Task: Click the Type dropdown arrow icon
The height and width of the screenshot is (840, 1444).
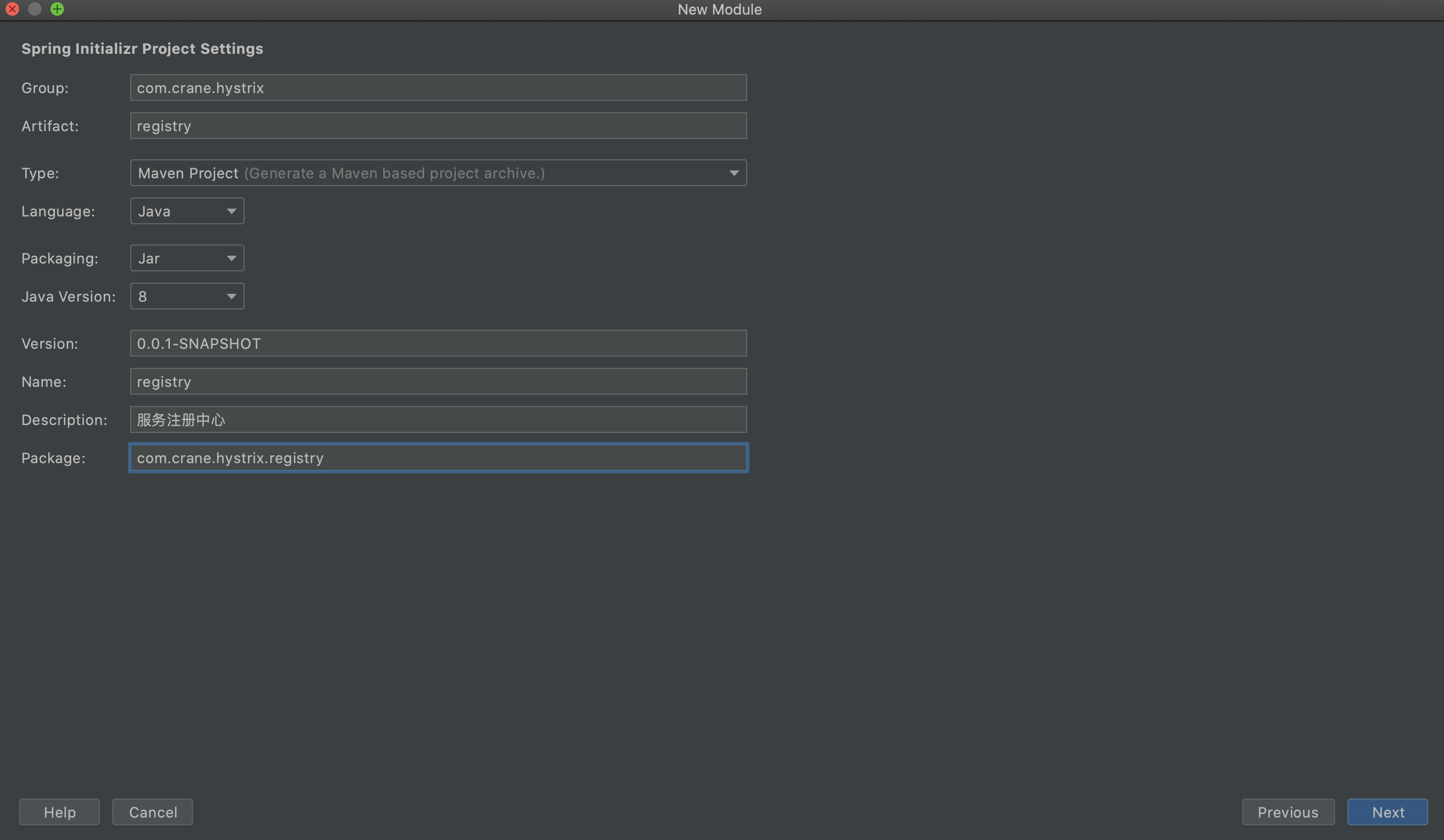Action: pyautogui.click(x=733, y=173)
